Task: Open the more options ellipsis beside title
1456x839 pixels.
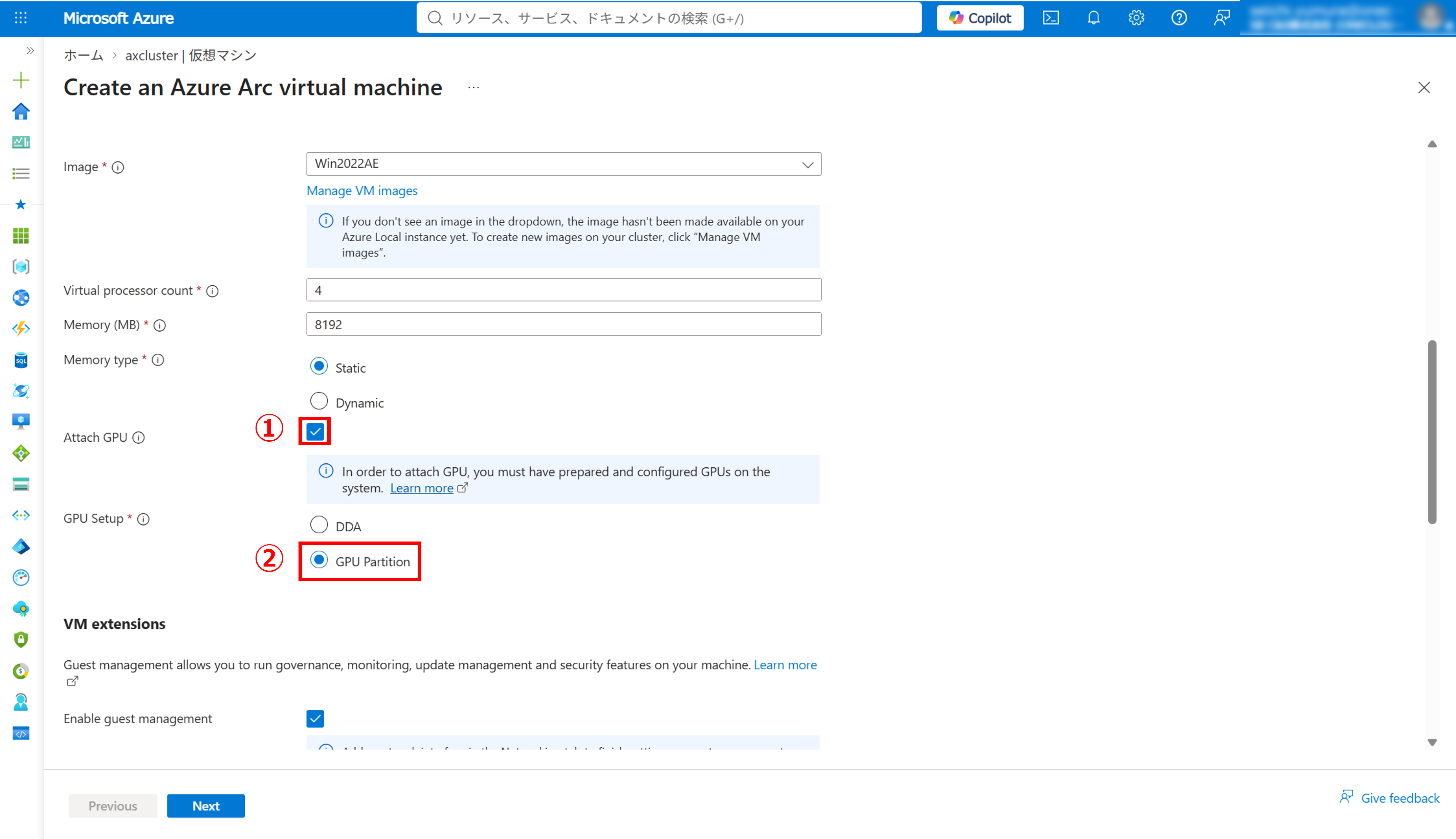Action: (x=473, y=88)
